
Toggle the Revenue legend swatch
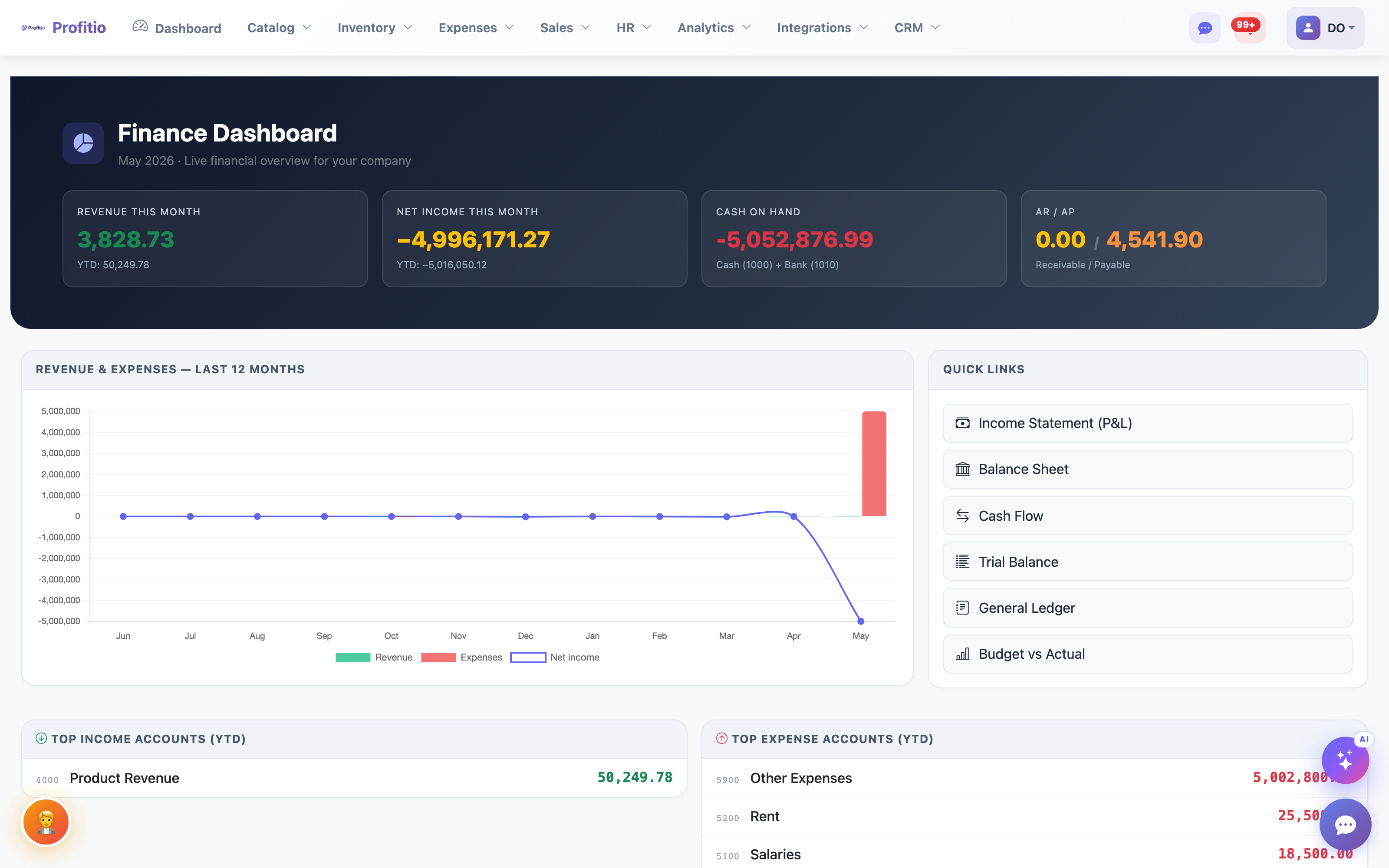point(352,658)
